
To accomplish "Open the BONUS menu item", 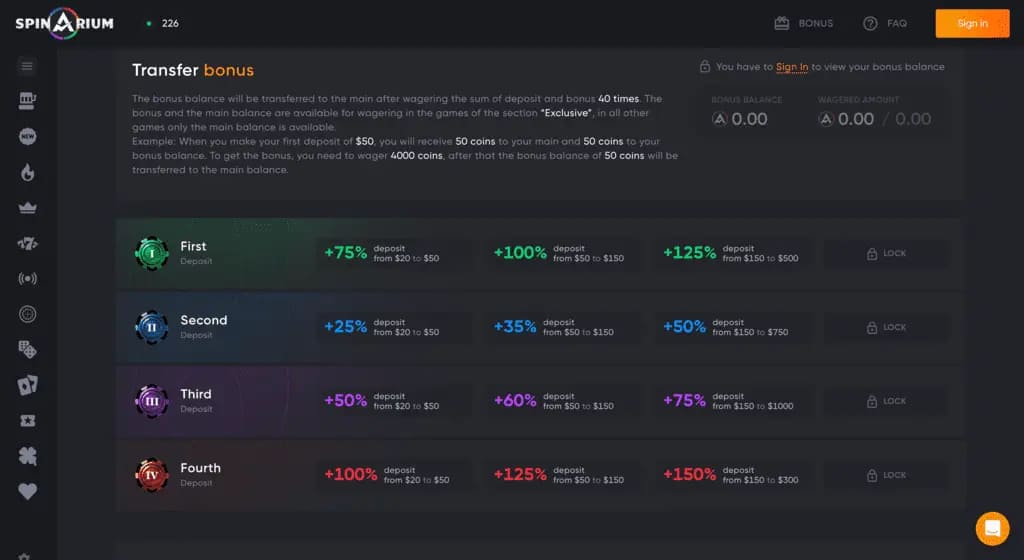I will 803,23.
